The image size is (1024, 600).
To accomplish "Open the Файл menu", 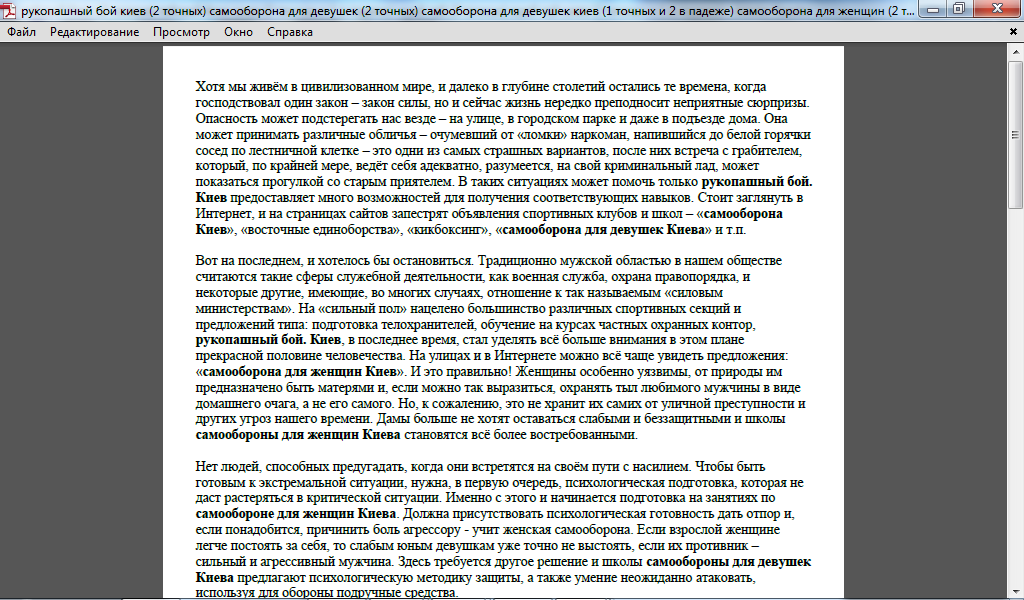I will 21,32.
